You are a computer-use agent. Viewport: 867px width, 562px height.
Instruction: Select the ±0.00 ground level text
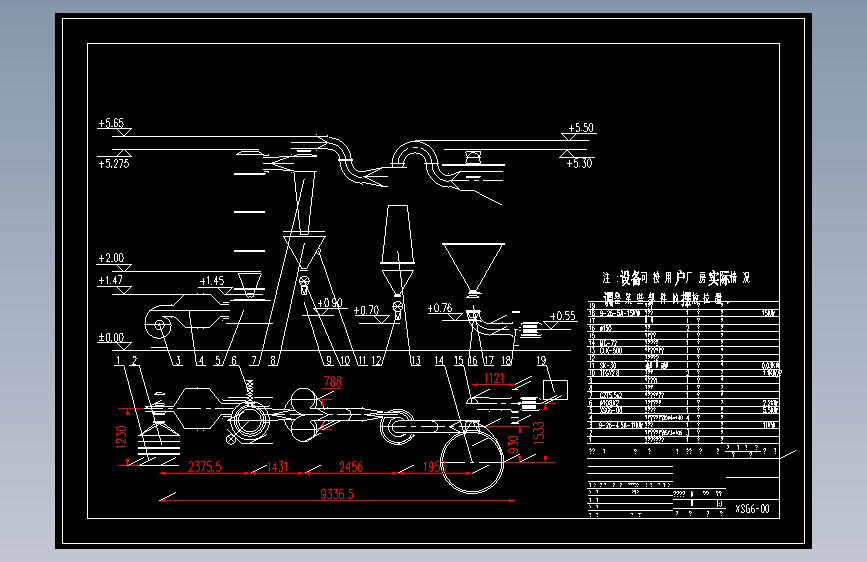click(111, 337)
